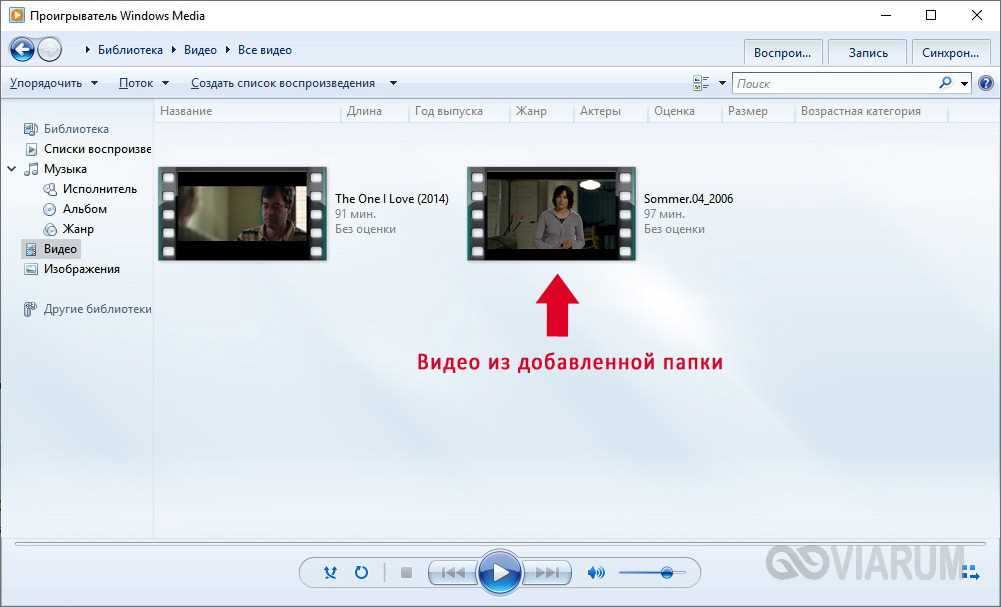The width and height of the screenshot is (1001, 607).
Task: Select Исполнитель in the tree
Action: (100, 189)
